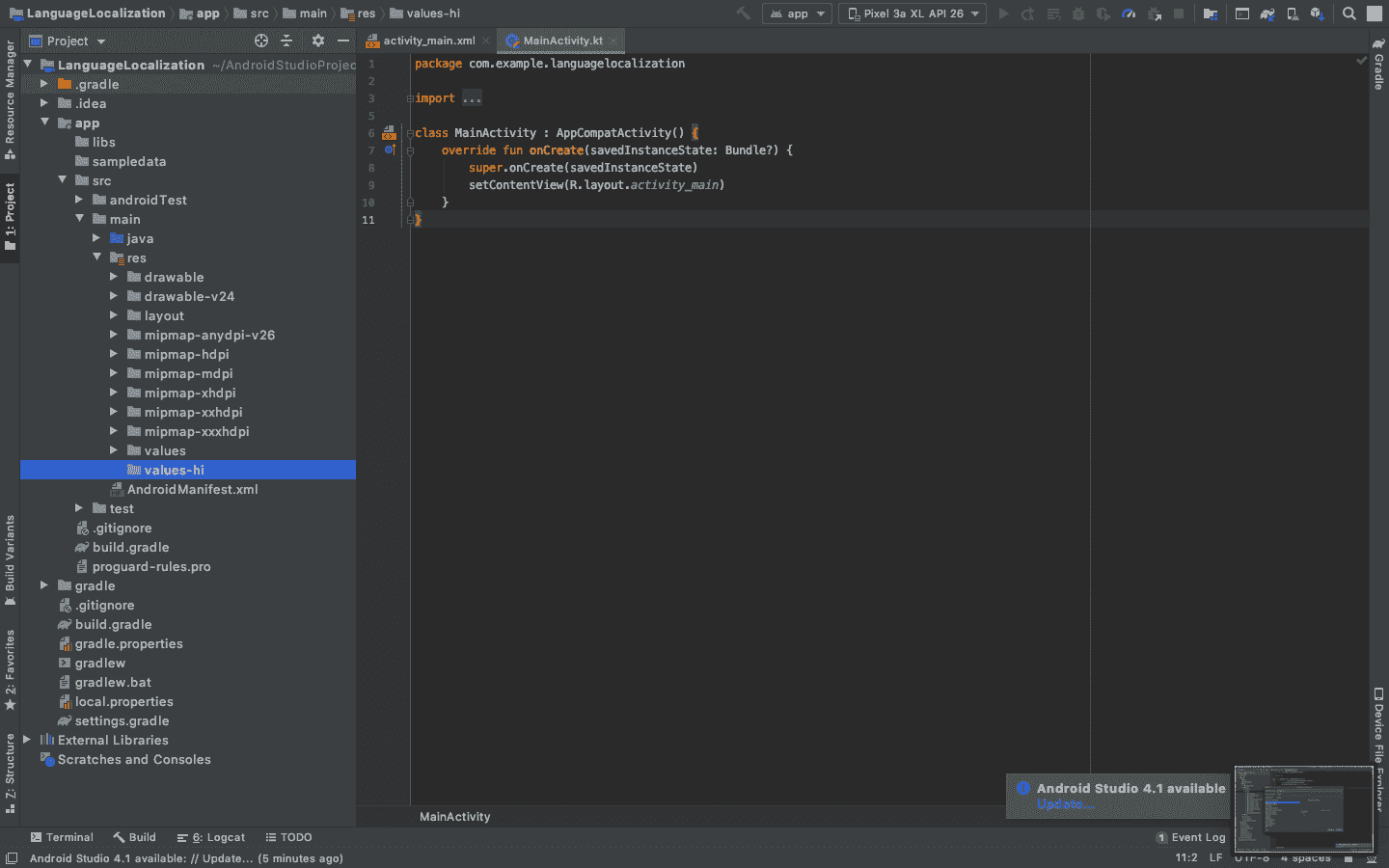Screen dimensions: 1389x868
Task: Collapse the res folder
Action: (96, 258)
